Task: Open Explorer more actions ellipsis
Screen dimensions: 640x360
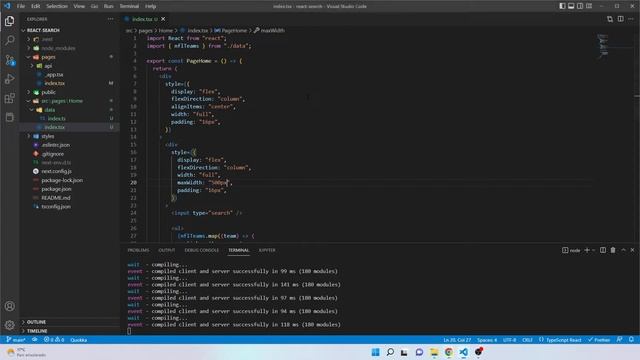Action: [111, 19]
